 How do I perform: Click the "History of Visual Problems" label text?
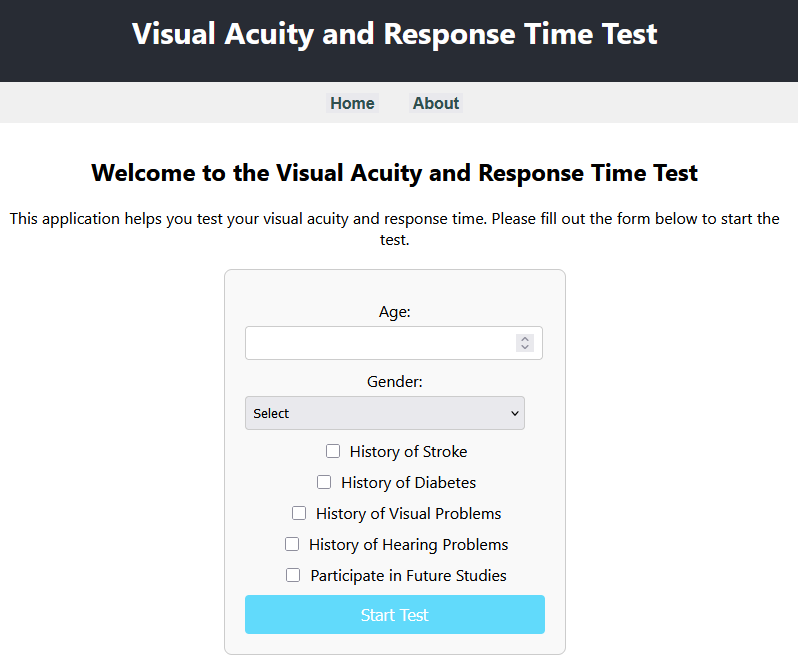coord(408,514)
